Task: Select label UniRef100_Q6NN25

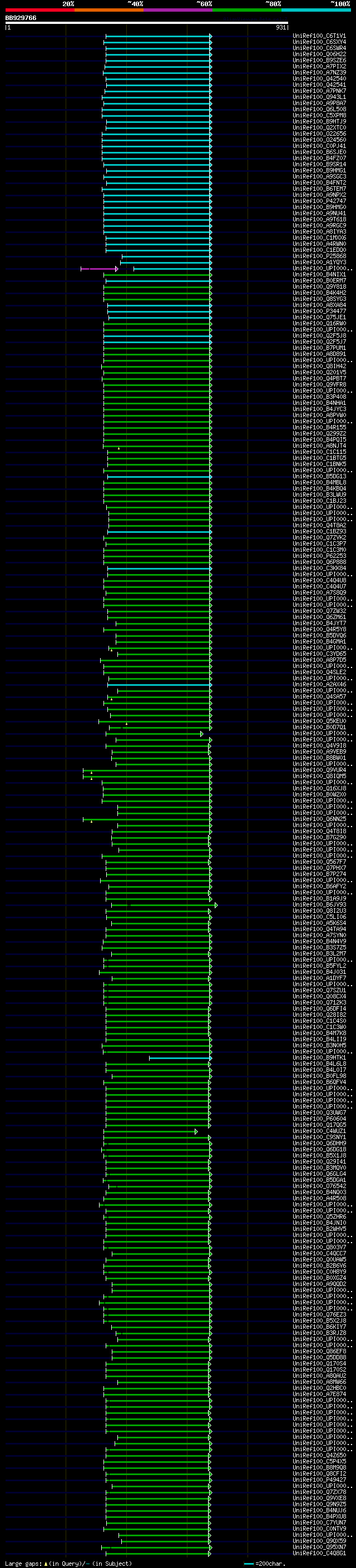Action: pyautogui.click(x=319, y=819)
